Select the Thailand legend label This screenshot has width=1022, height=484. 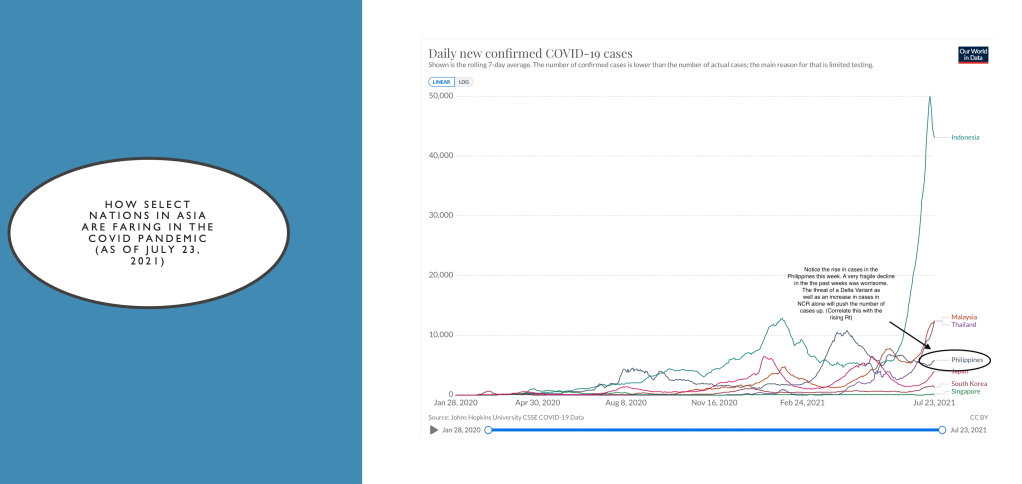coord(964,325)
